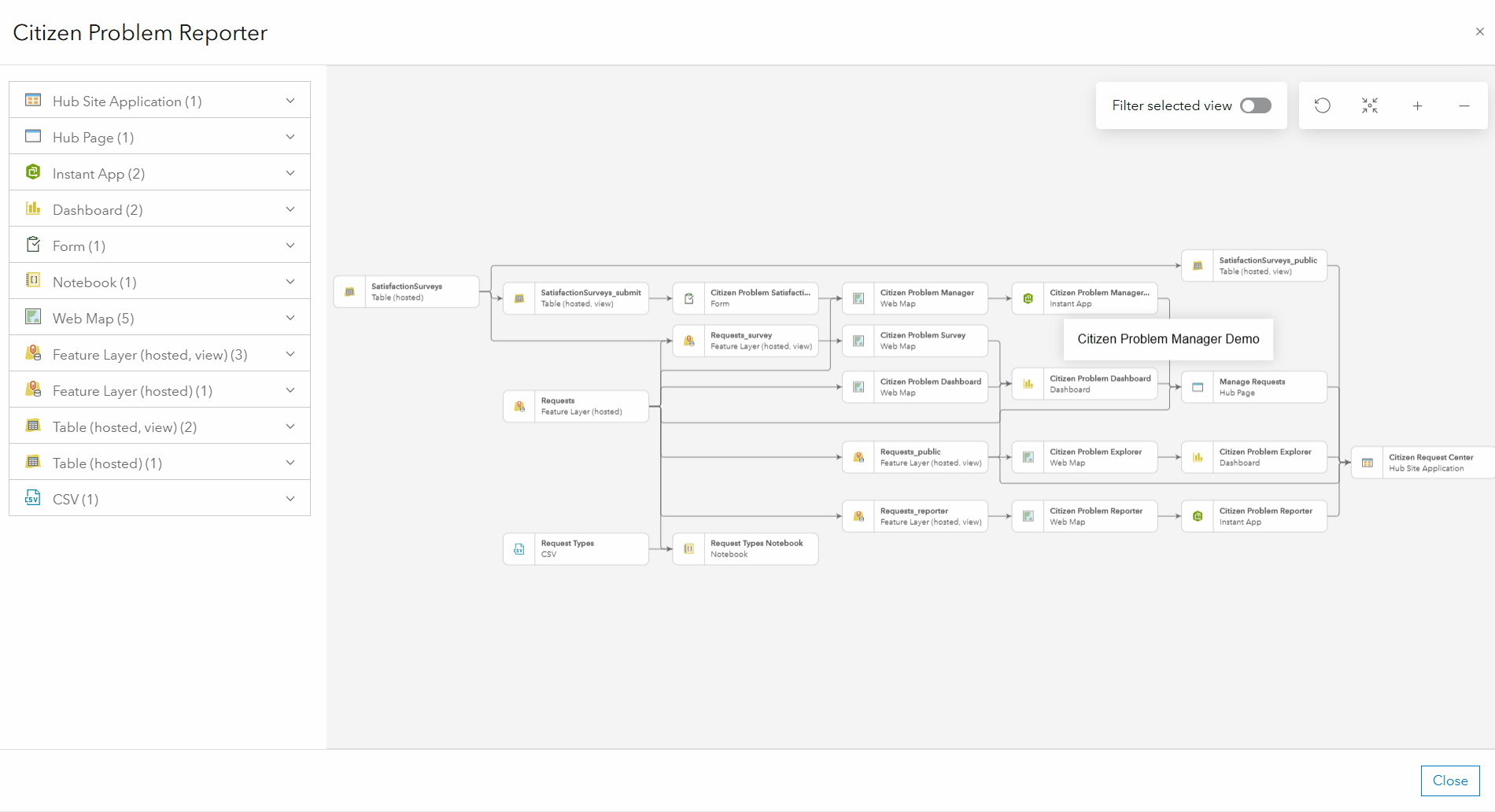Image resolution: width=1495 pixels, height=812 pixels.
Task: Zoom in on the diagram
Action: click(x=1417, y=105)
